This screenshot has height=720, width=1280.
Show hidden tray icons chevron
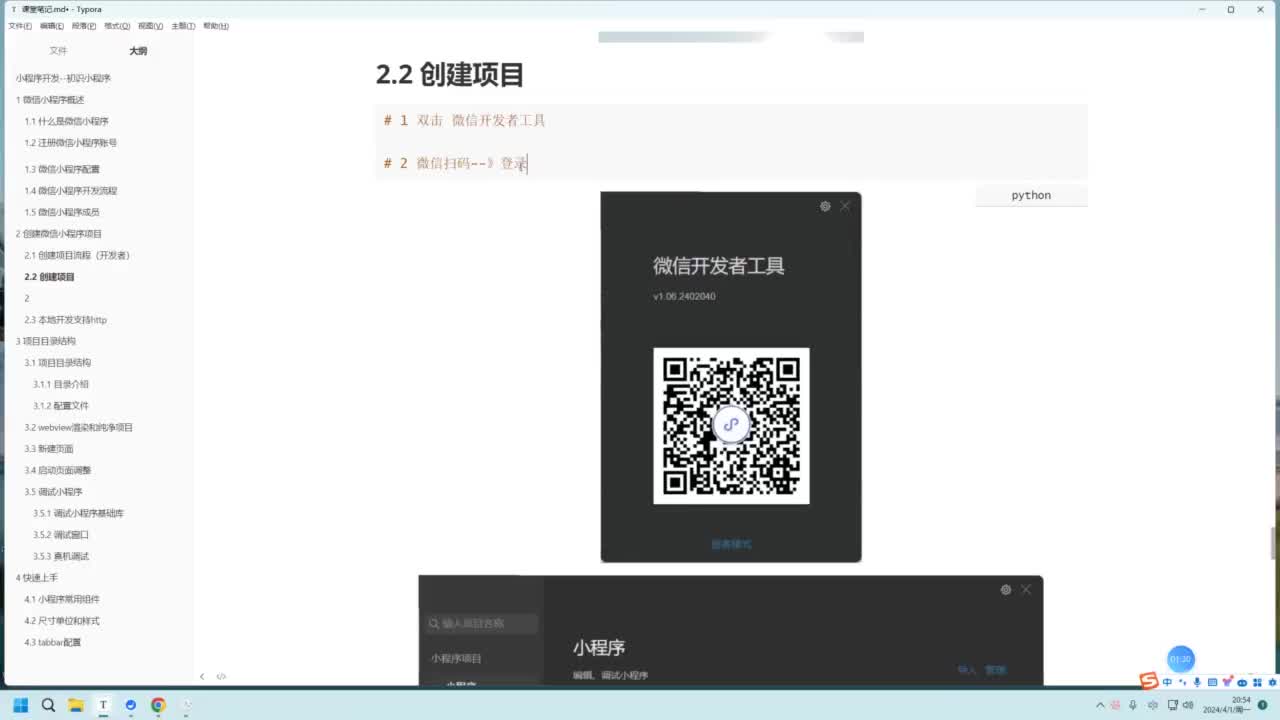coord(1101,705)
